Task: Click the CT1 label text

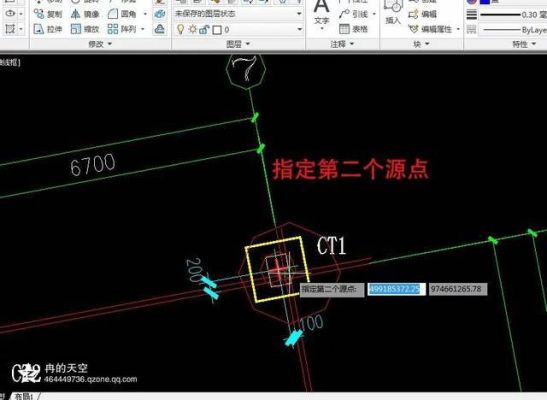Action: tap(331, 246)
